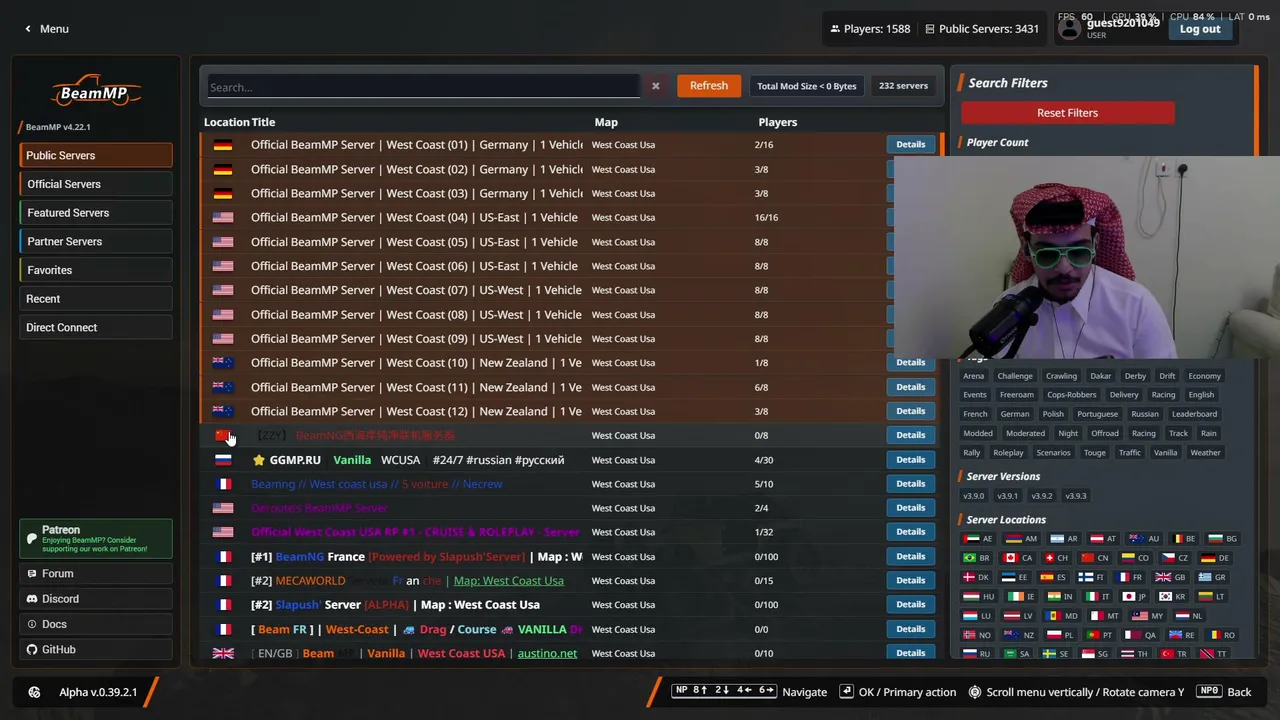Sort servers by the Title column header
The height and width of the screenshot is (720, 1280).
pos(263,122)
